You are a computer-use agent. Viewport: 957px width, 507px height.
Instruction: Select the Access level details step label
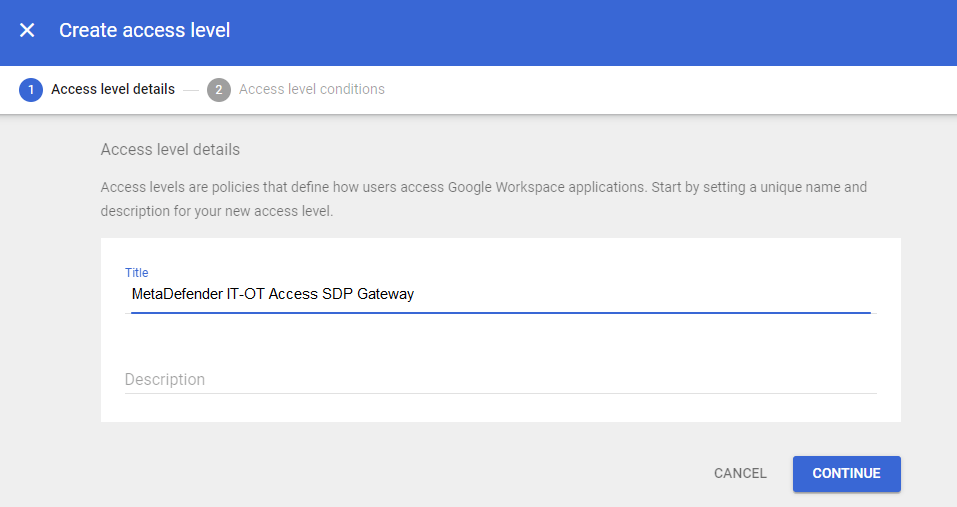[113, 89]
